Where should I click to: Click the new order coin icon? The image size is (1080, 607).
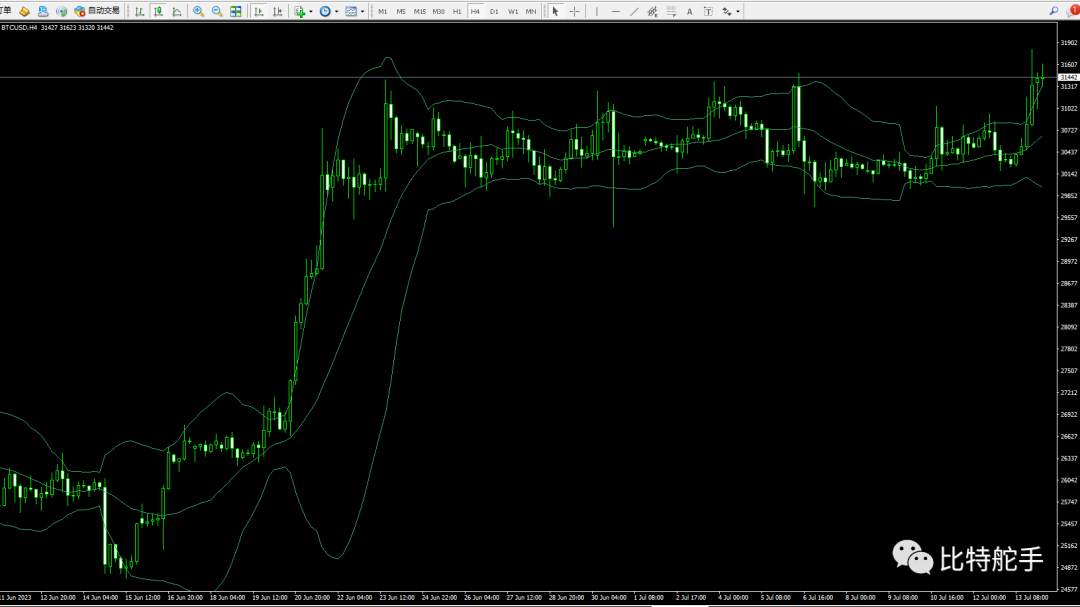pyautogui.click(x=24, y=11)
